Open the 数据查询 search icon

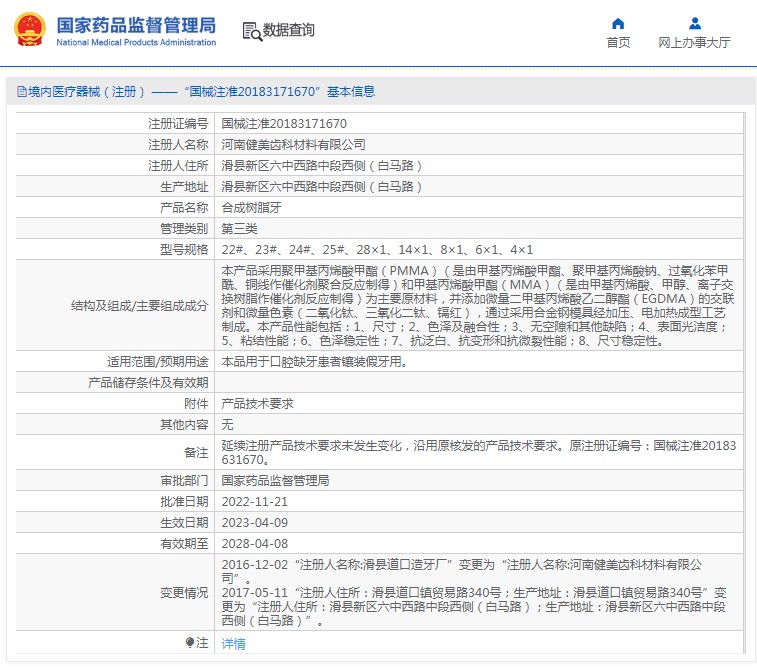point(252,31)
